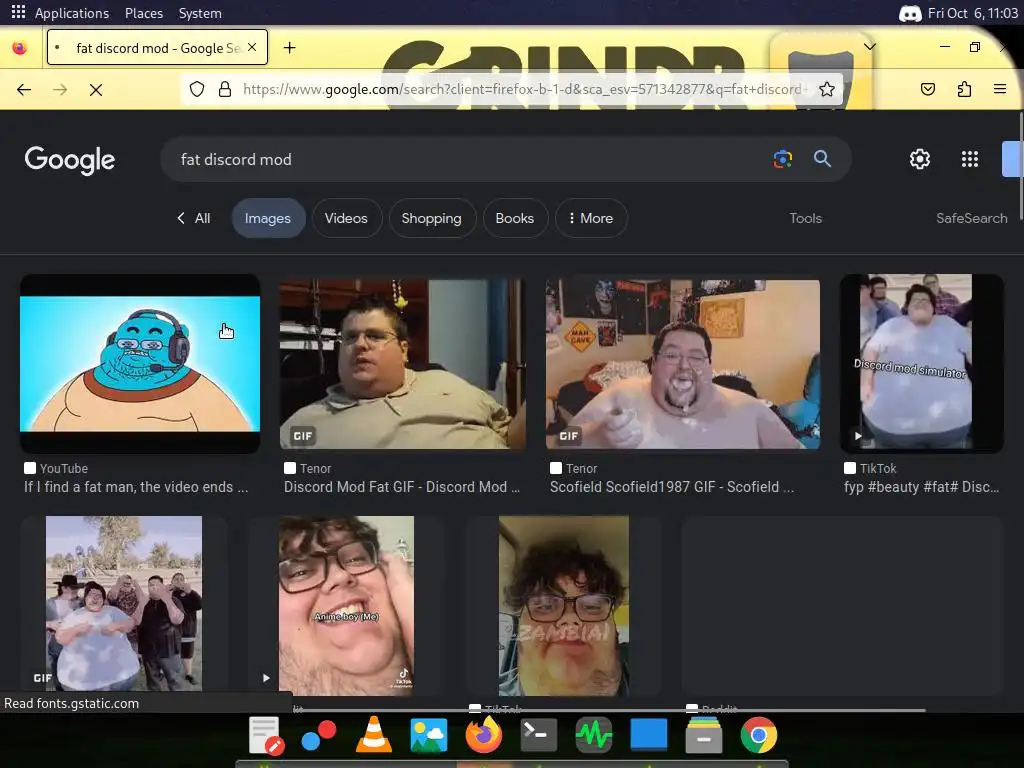Image resolution: width=1024 pixels, height=768 pixels.
Task: Open the blue square dock app
Action: tap(648, 735)
